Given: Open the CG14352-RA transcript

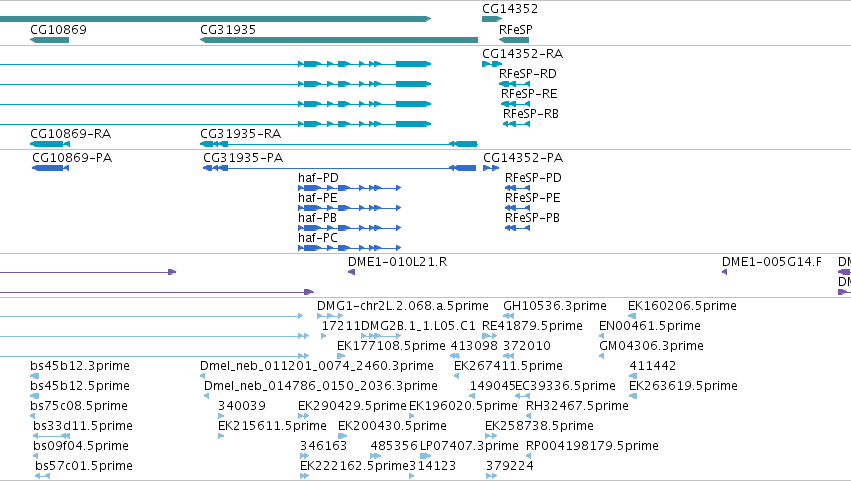Looking at the screenshot, I should pyautogui.click(x=491, y=64).
